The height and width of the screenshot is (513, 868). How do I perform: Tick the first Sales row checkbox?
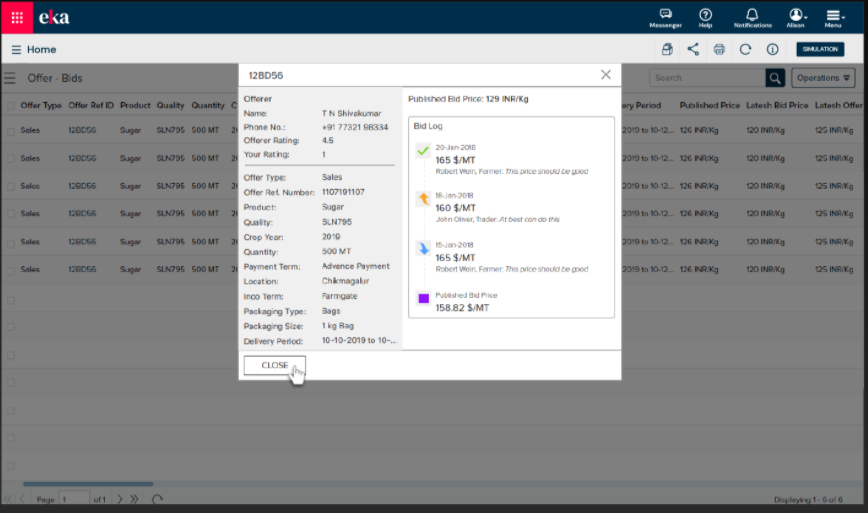(x=11, y=131)
